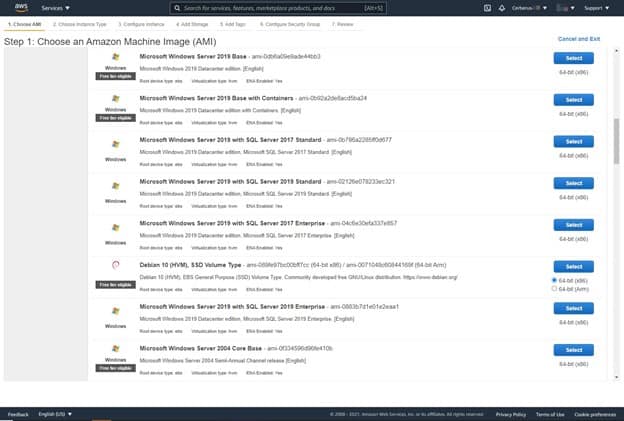Click Debian 10 (HVM), SSD Volume Type title

(190, 265)
